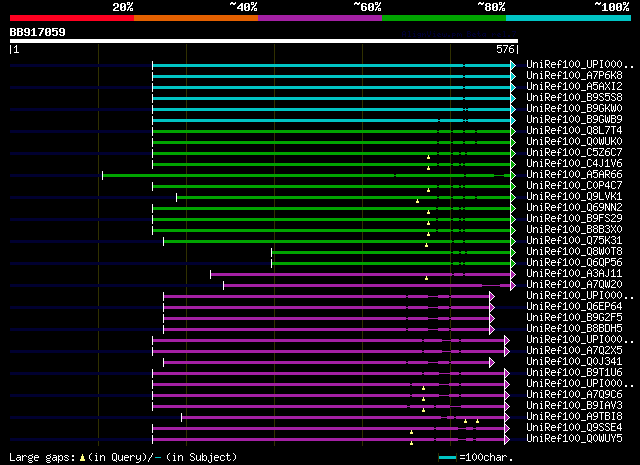640x465 pixels.
Task: Click the UniRef100_A7Q2X5 hit label
Action: (574, 351)
